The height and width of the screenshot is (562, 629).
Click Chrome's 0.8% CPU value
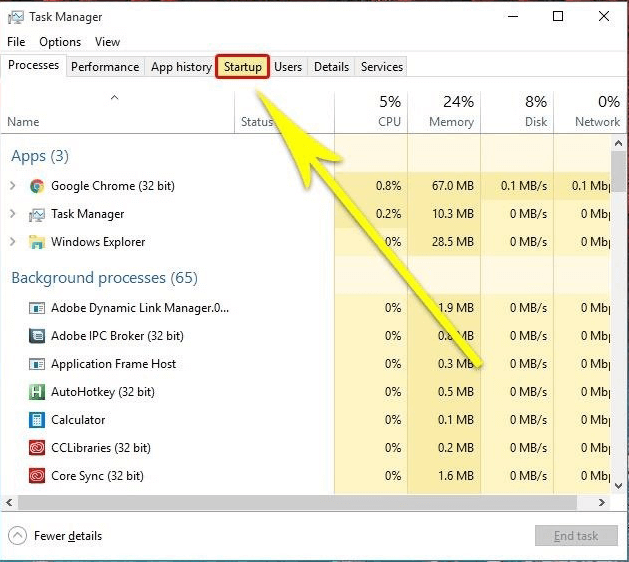pyautogui.click(x=388, y=186)
